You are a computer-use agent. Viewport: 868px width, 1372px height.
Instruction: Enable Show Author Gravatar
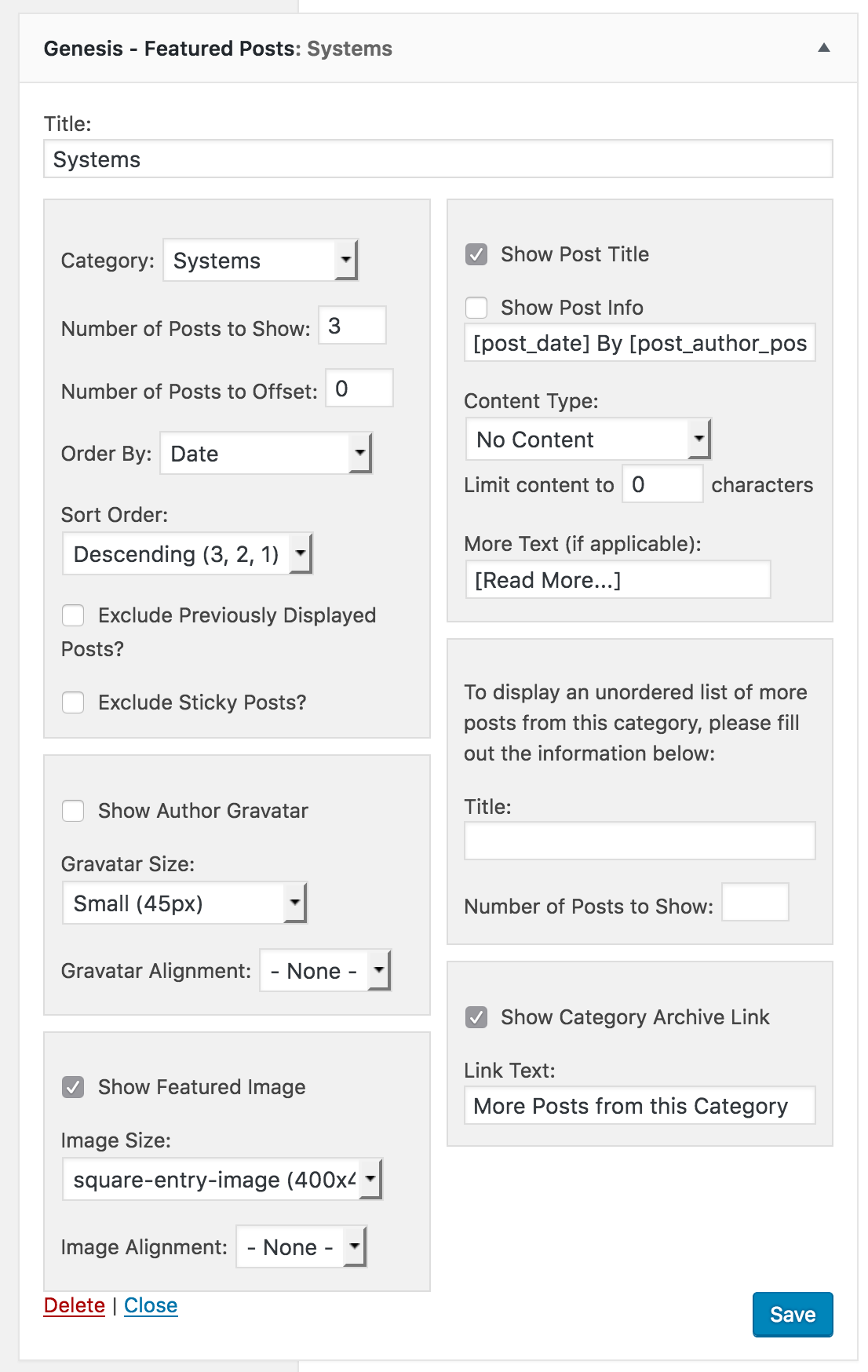pos(74,811)
